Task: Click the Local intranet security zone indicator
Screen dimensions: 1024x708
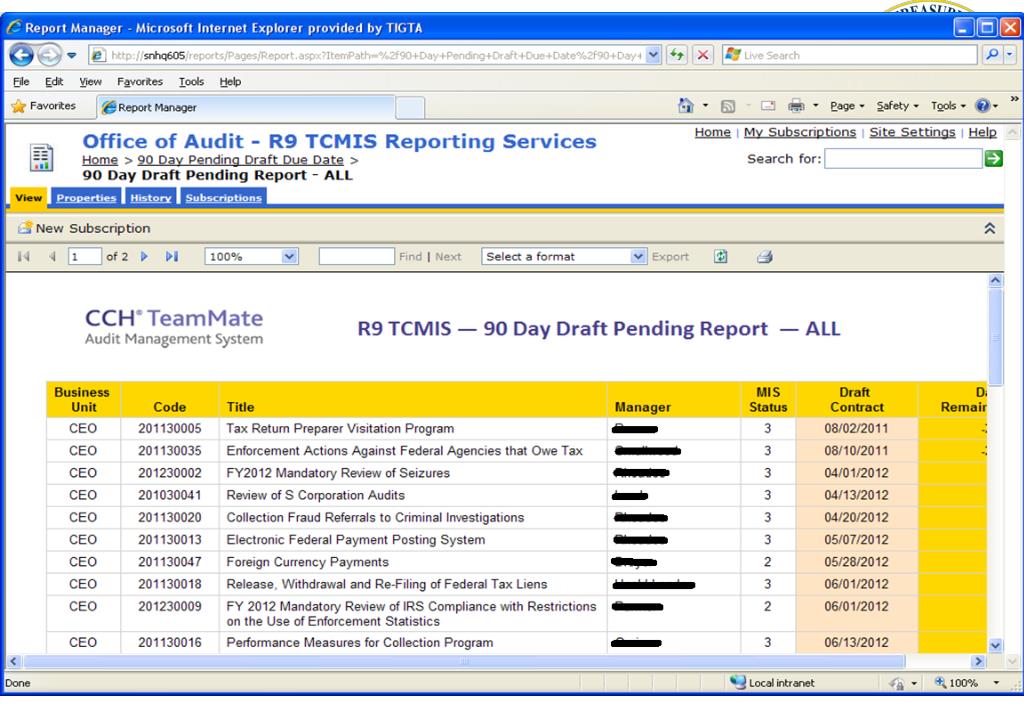Action: [x=772, y=683]
